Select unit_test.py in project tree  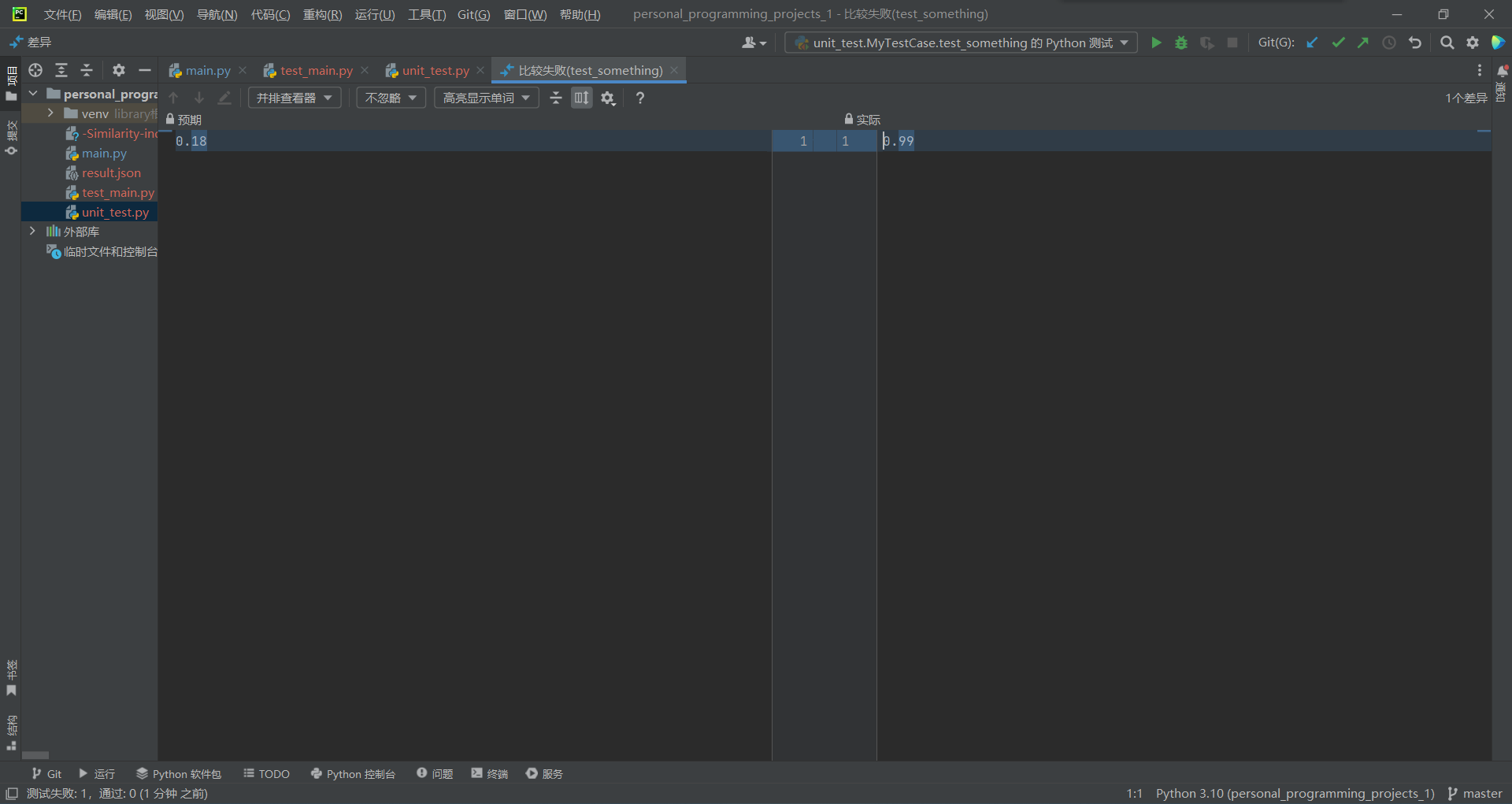click(x=115, y=212)
